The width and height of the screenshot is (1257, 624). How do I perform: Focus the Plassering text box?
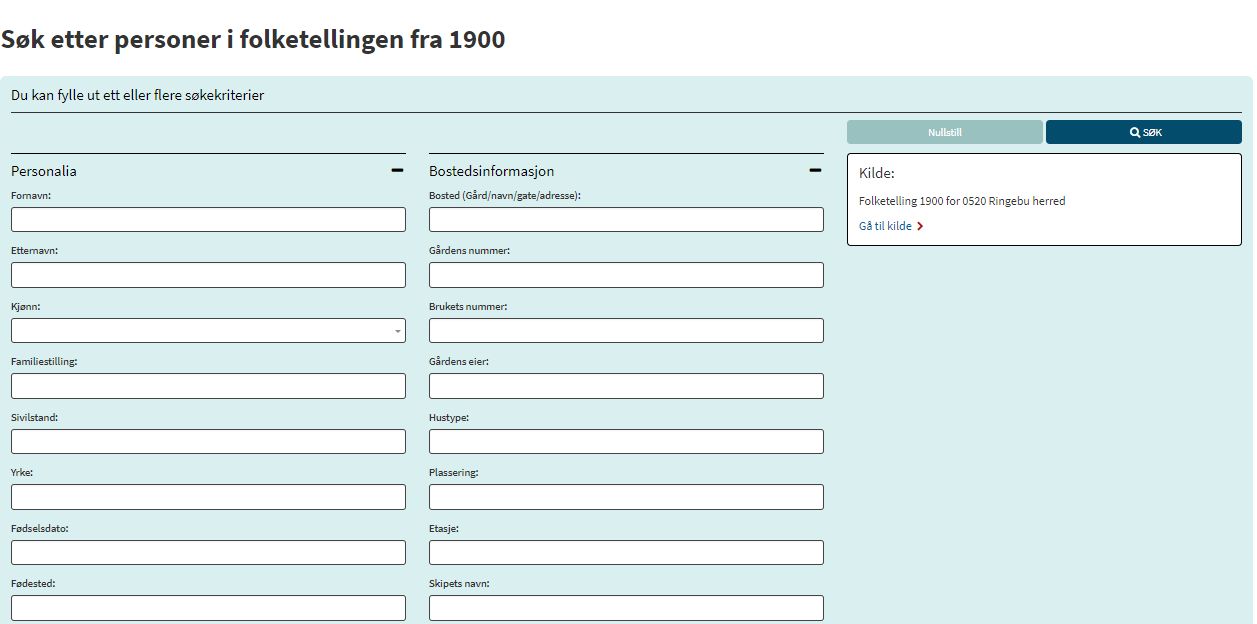click(626, 497)
